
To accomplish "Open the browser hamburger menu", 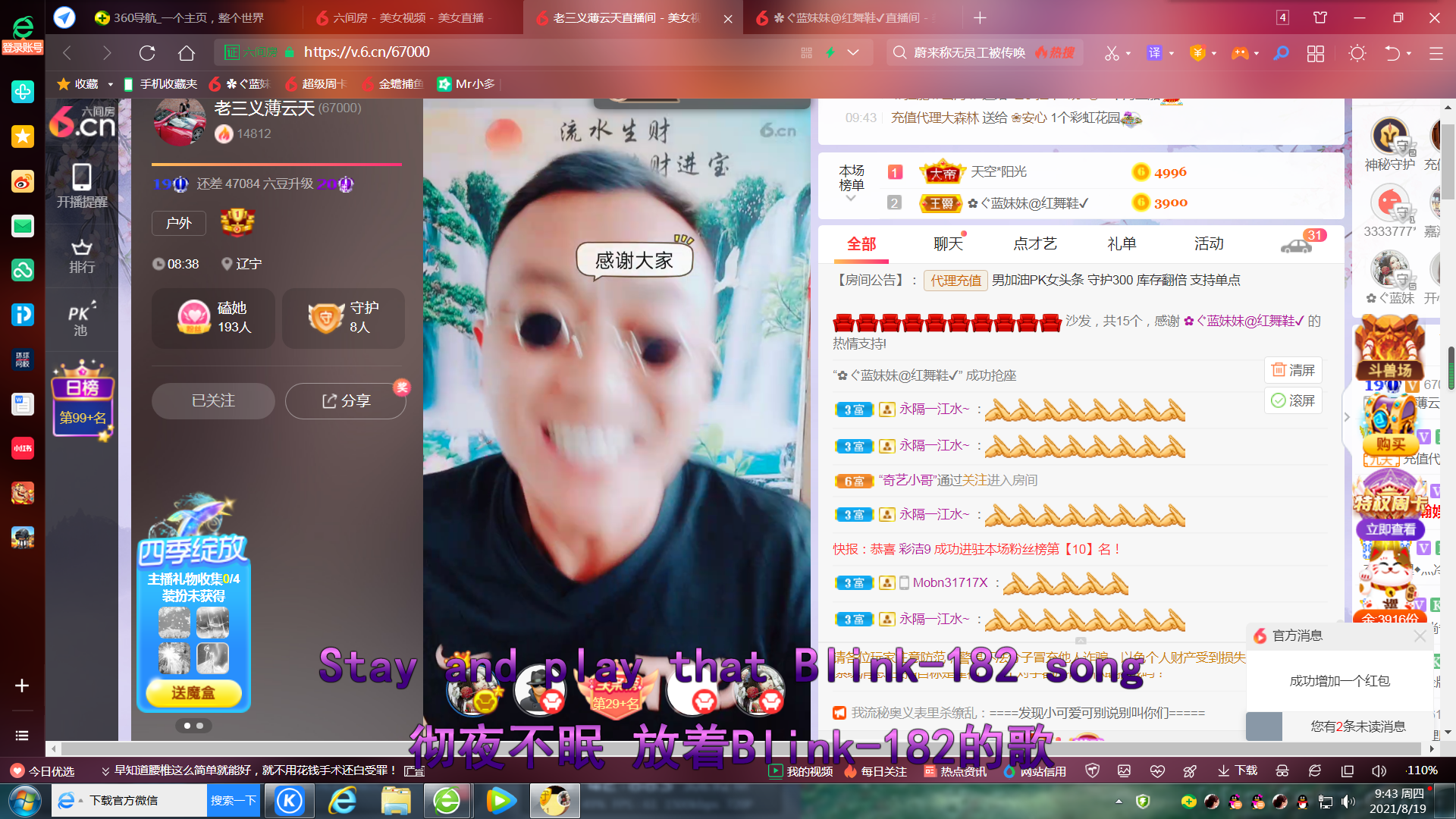I will (1436, 53).
